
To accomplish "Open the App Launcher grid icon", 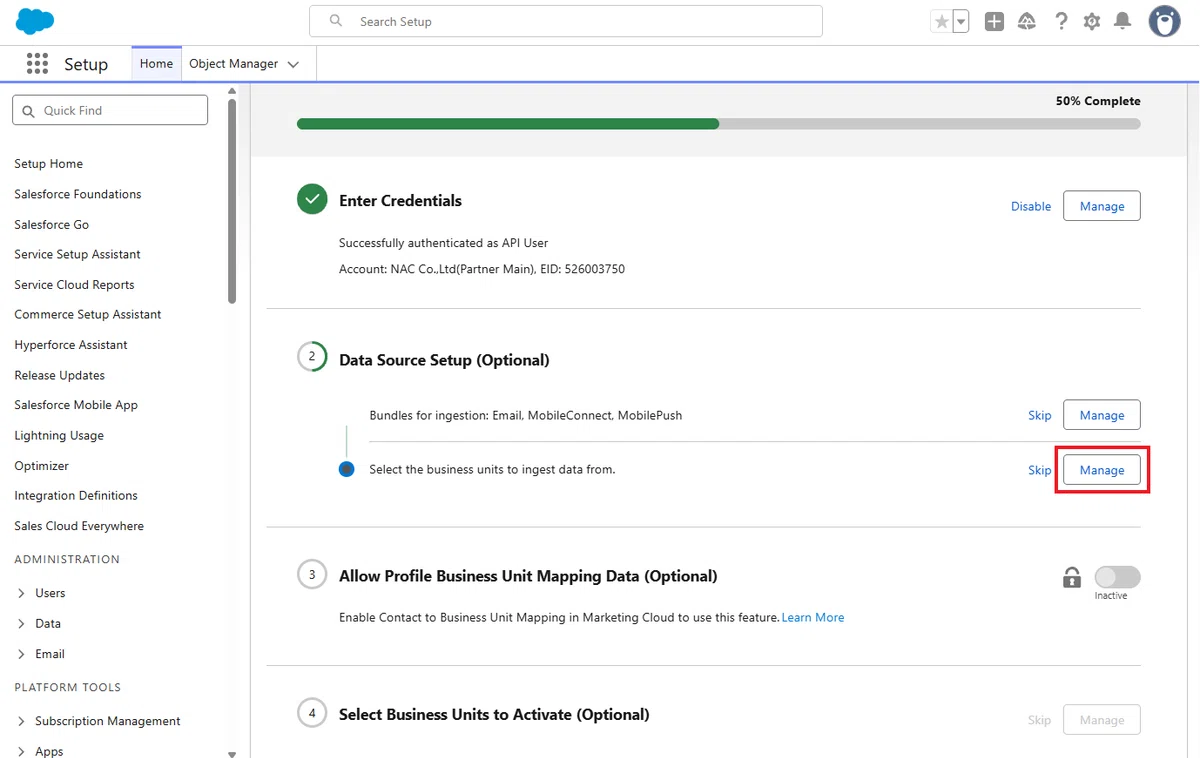I will coord(37,64).
